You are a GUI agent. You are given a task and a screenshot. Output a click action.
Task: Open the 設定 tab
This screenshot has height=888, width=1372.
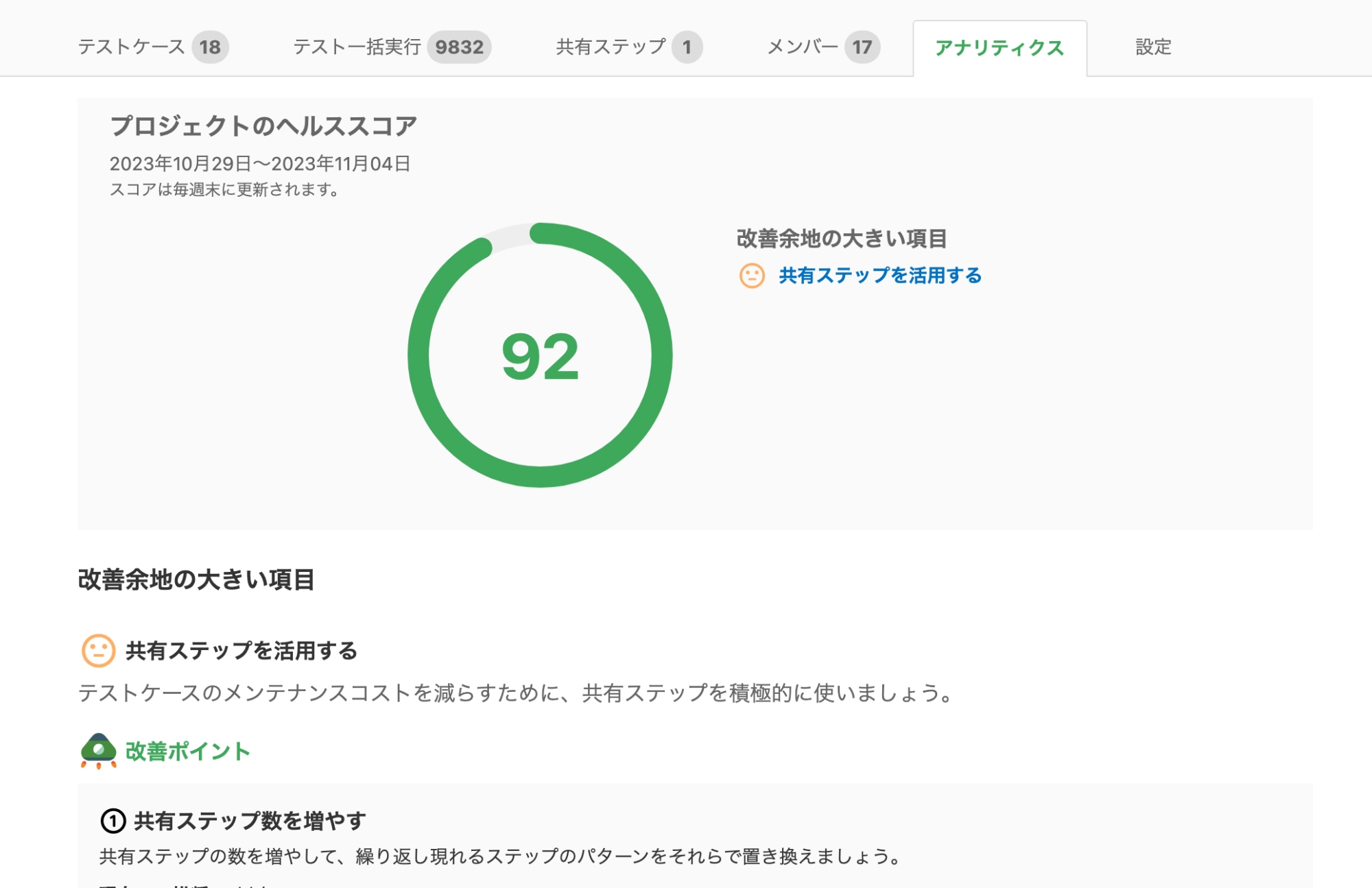tap(1153, 47)
